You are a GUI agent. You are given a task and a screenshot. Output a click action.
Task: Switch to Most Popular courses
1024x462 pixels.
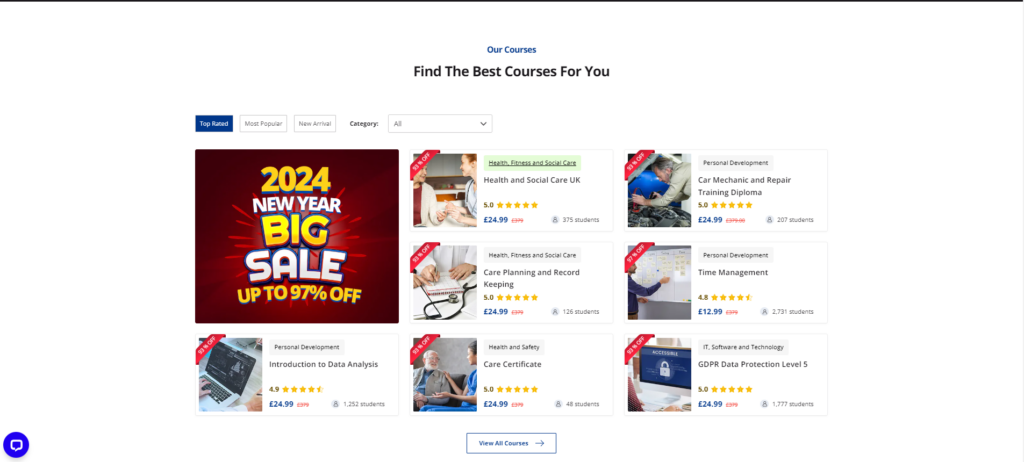coord(263,124)
